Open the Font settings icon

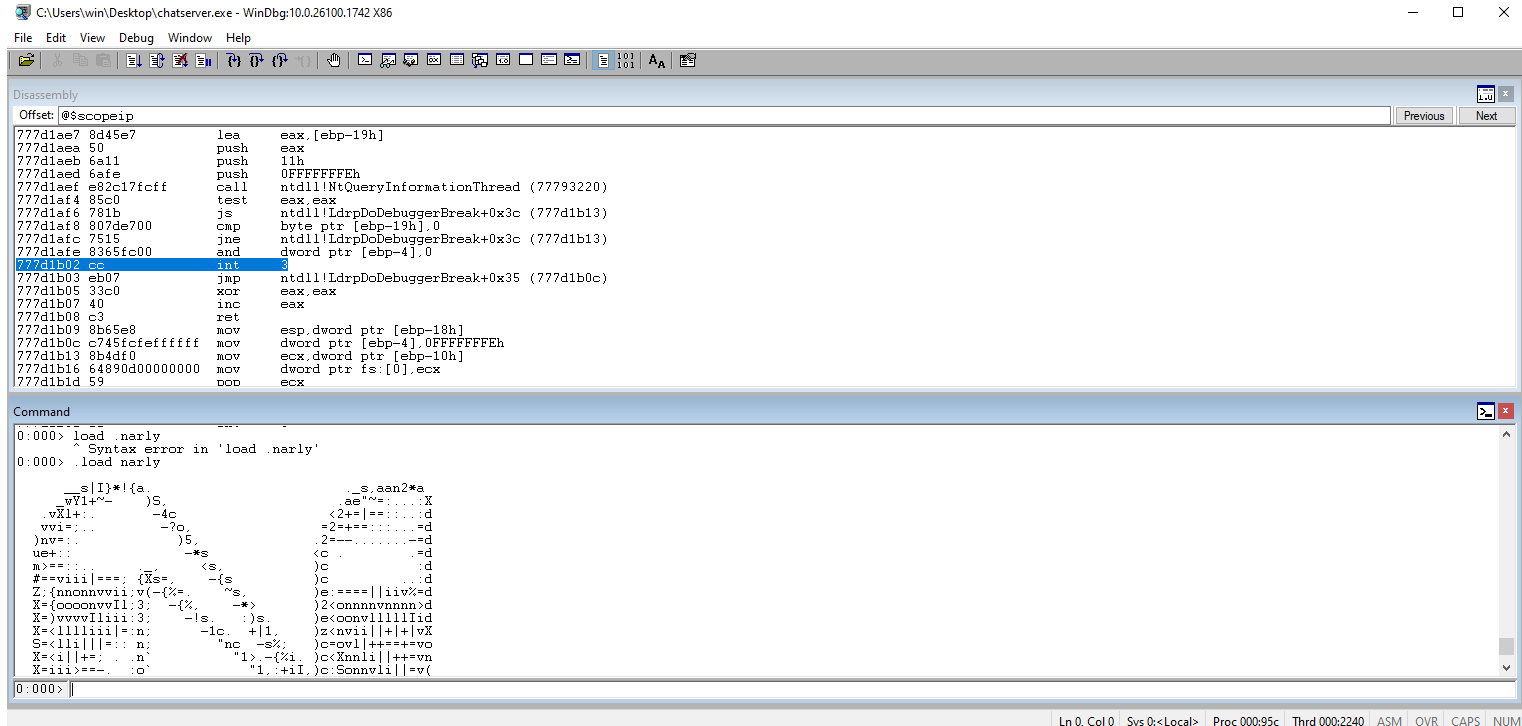click(656, 61)
